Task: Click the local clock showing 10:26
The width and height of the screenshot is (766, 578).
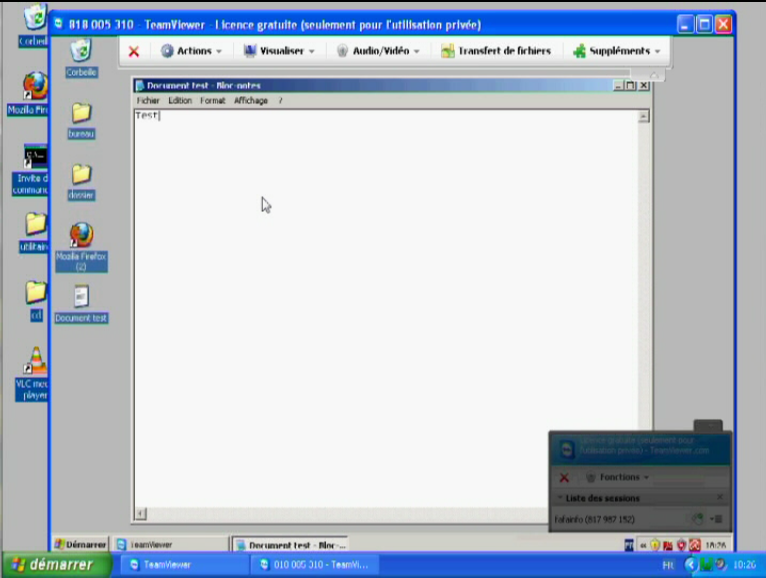Action: (745, 565)
